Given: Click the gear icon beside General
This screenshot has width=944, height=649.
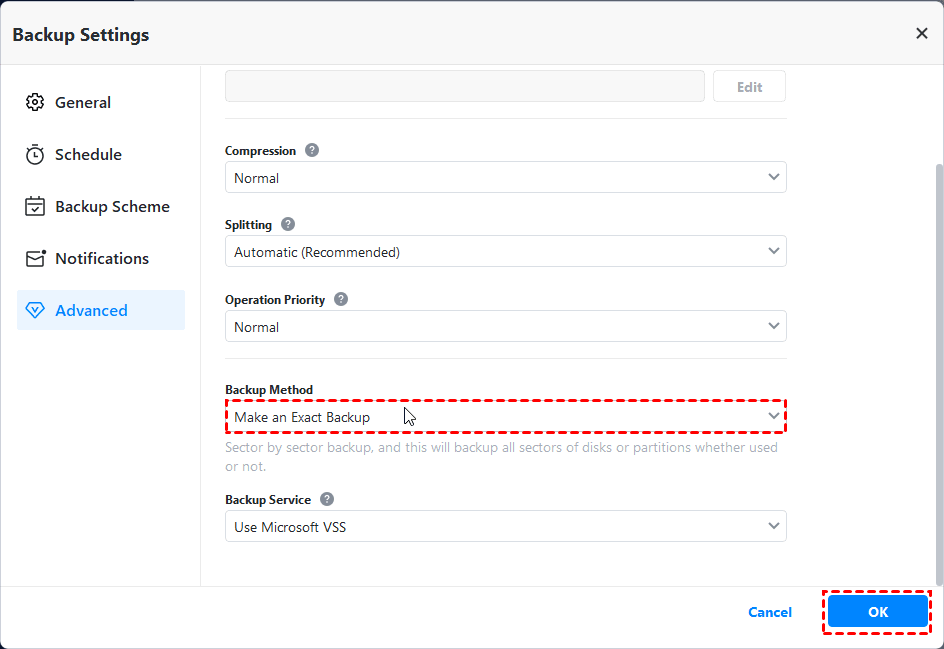Looking at the screenshot, I should pos(35,102).
